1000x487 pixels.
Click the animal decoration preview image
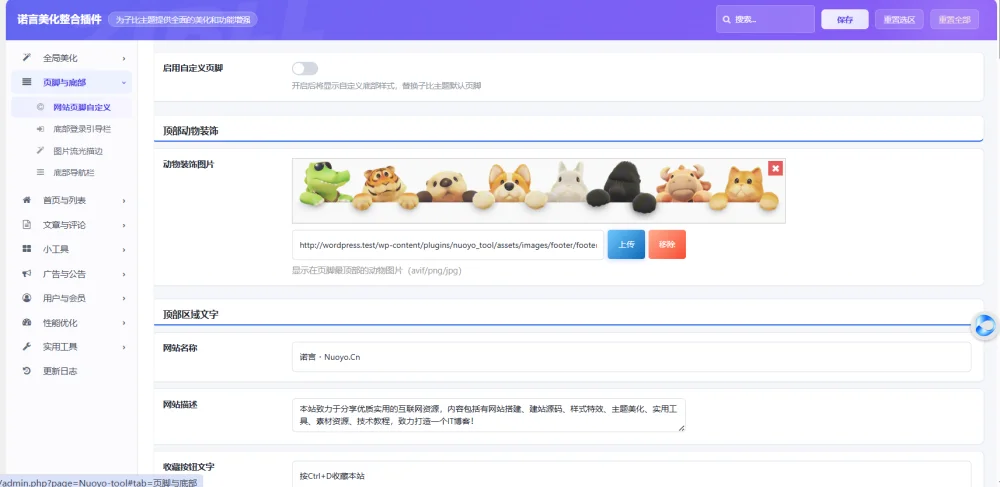coord(539,191)
